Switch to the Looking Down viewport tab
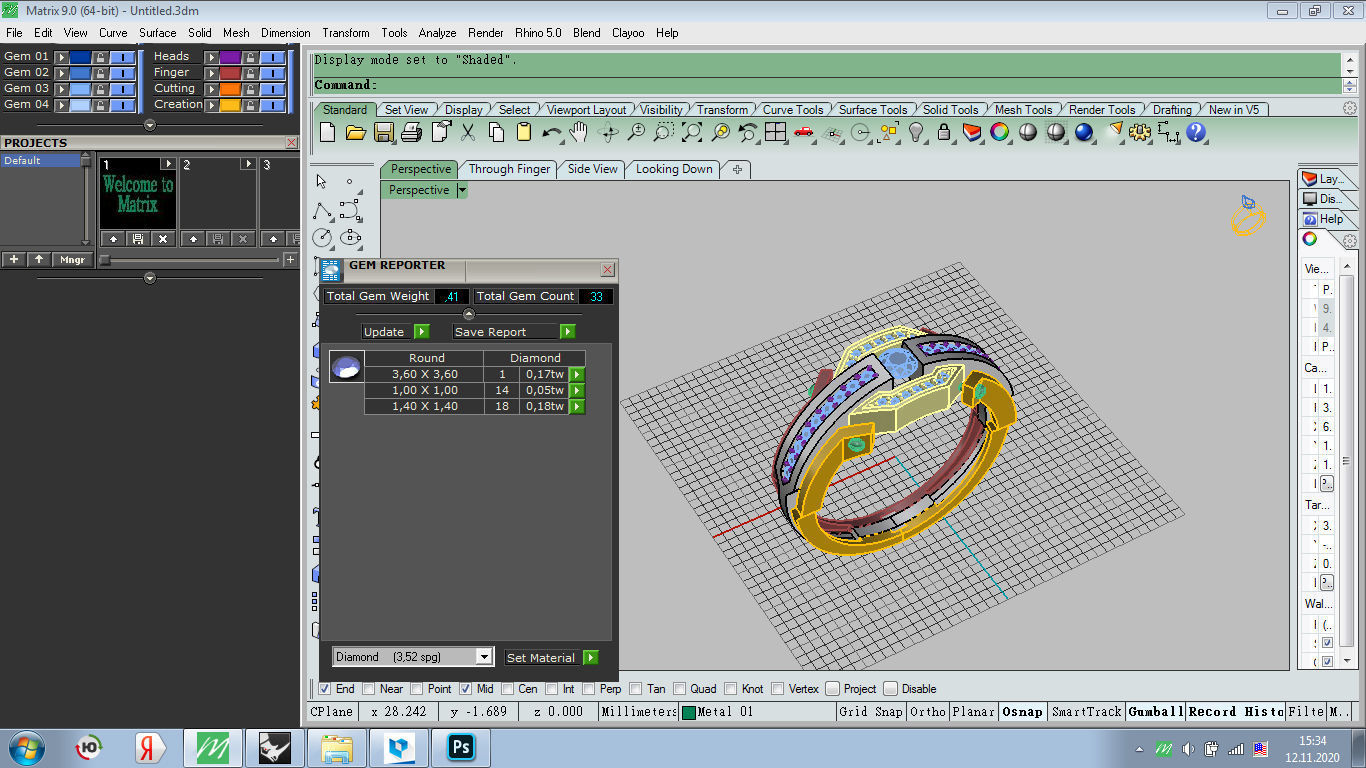Screen dimensions: 1366x768 (x=674, y=169)
